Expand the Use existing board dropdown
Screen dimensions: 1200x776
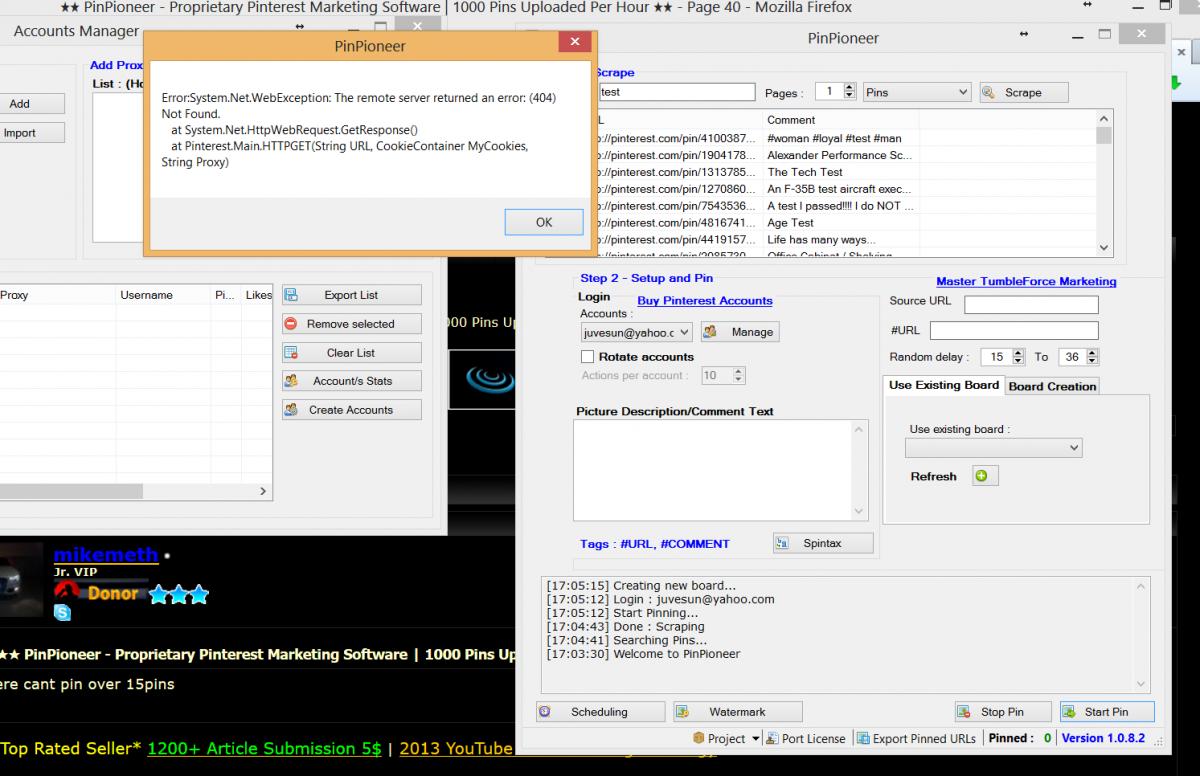click(993, 448)
